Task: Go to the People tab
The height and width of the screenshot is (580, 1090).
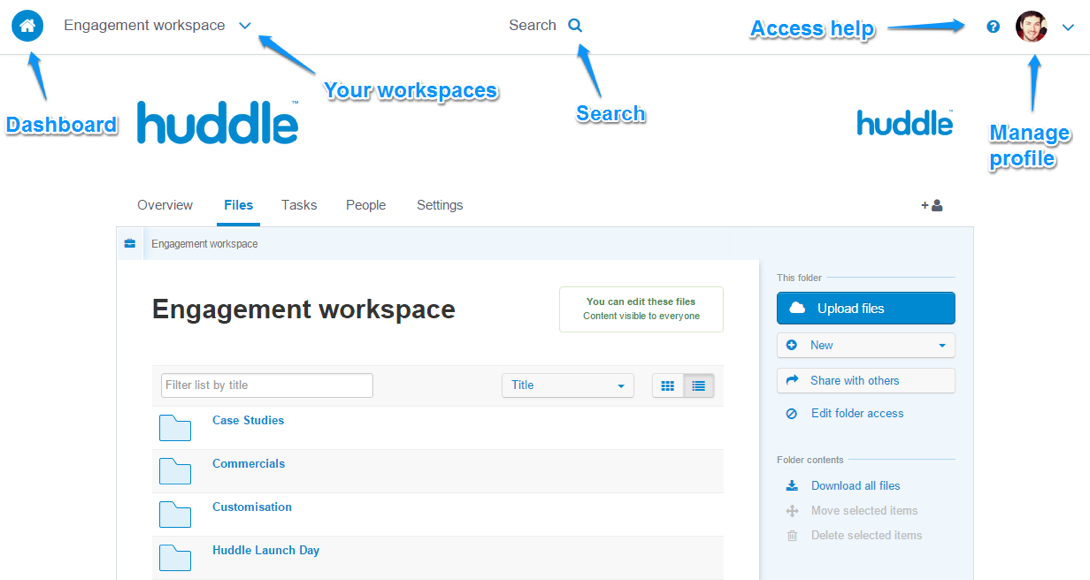Action: (366, 205)
